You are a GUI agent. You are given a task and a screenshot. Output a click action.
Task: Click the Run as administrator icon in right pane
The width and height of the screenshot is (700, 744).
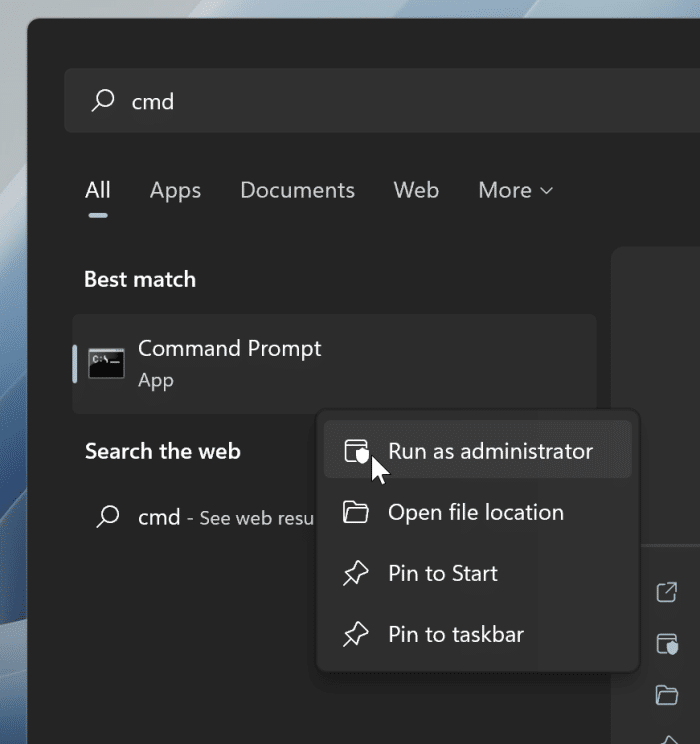[x=667, y=644]
